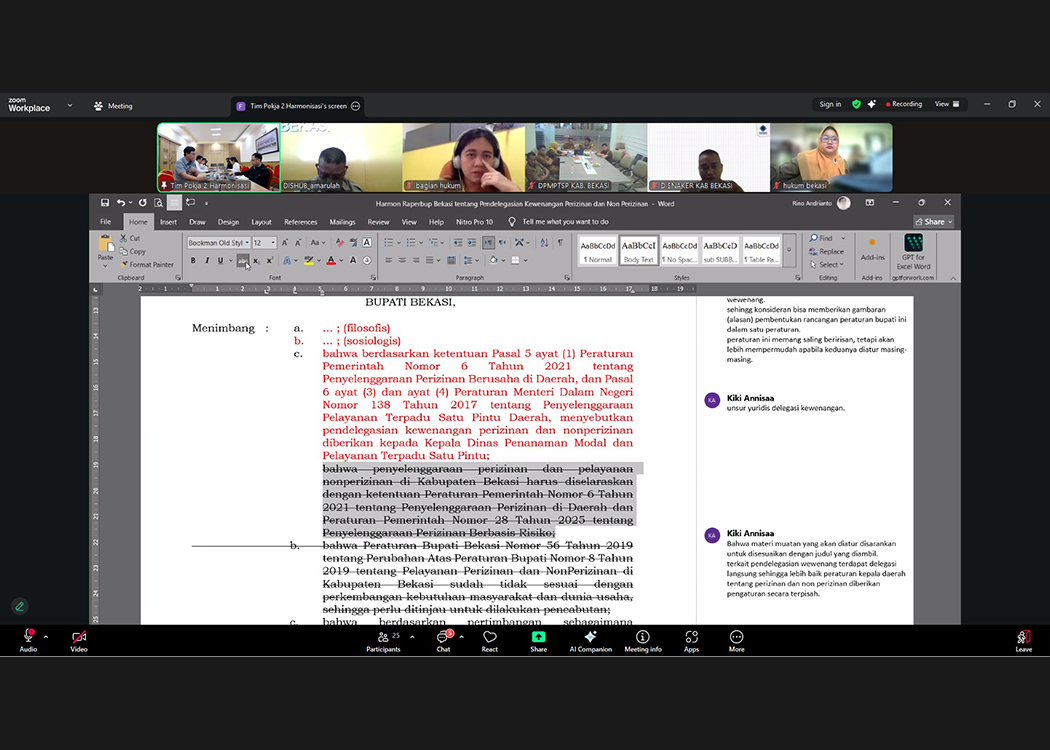Switch to the References ribbon tab

[300, 222]
